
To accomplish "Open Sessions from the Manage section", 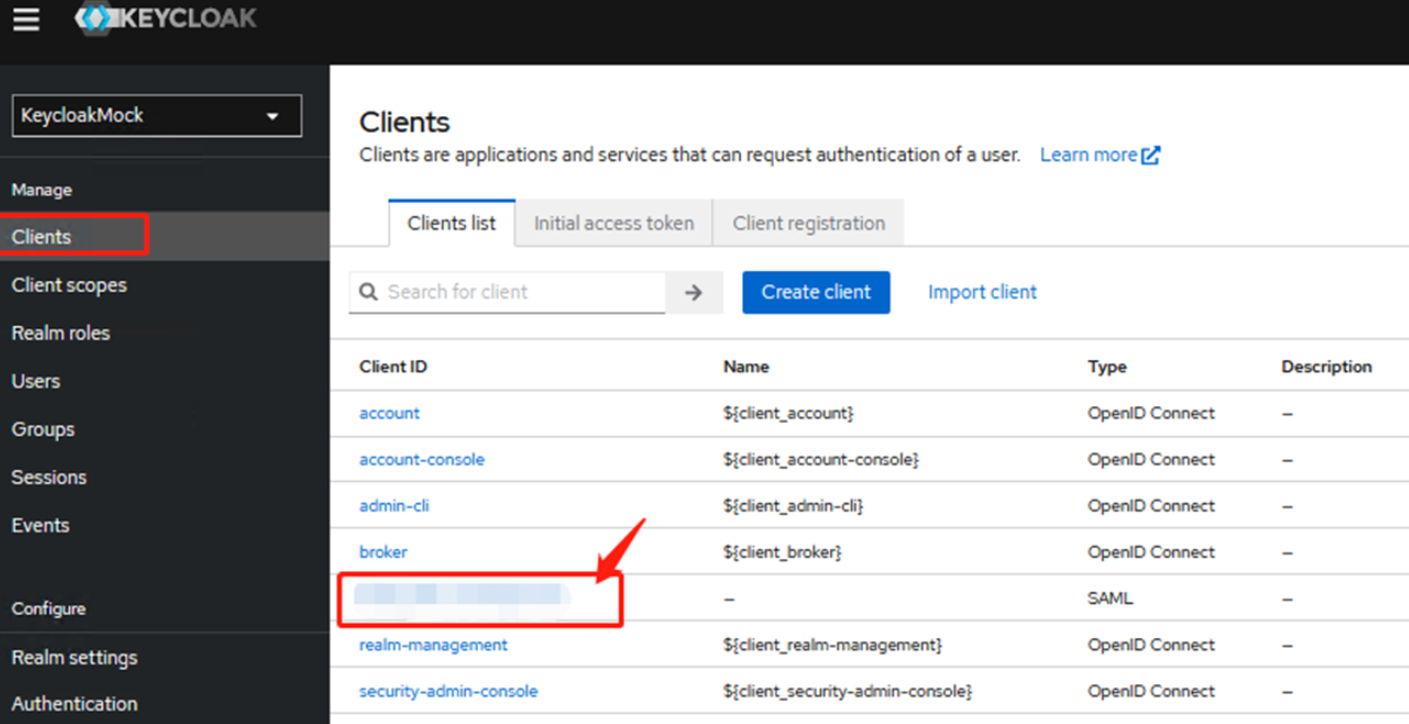I will pos(48,477).
